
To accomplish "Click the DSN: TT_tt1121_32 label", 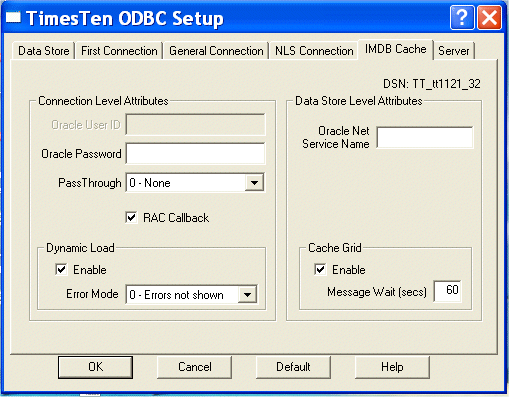I will (432, 84).
